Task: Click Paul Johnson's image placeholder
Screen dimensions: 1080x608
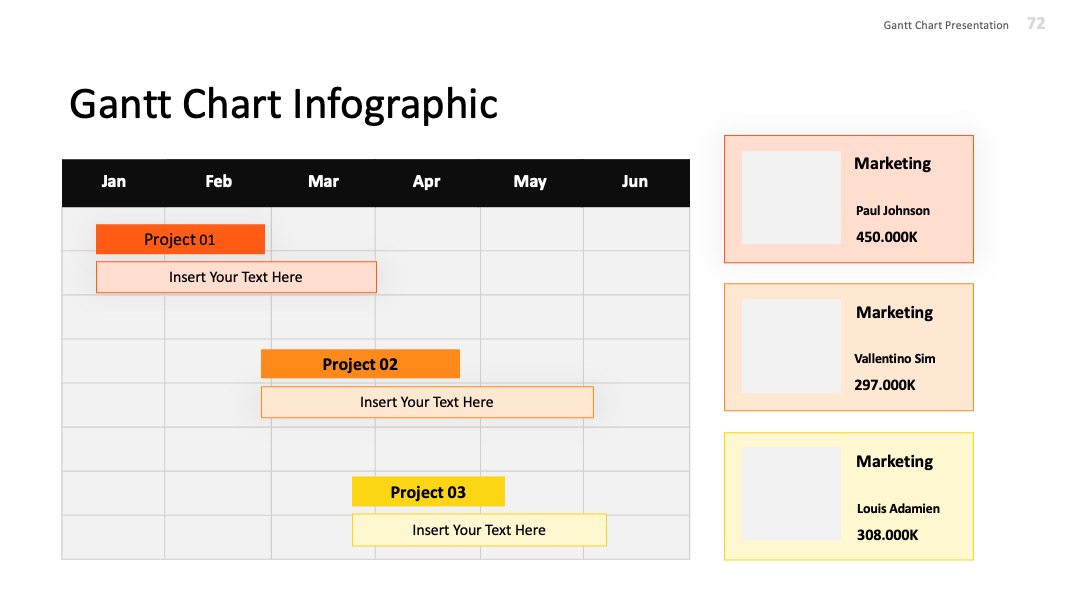Action: (x=791, y=198)
